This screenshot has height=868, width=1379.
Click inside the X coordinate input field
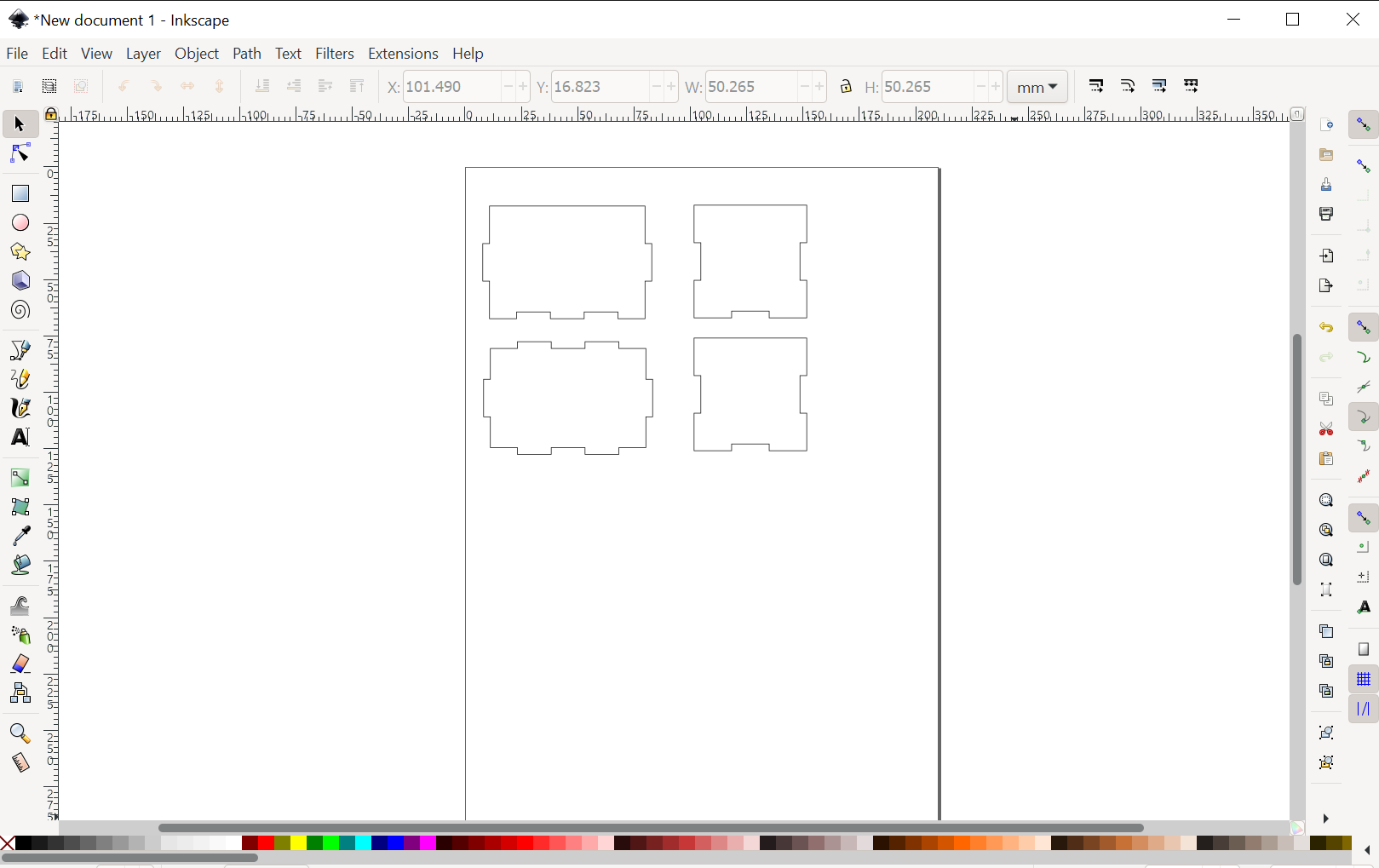(x=451, y=86)
